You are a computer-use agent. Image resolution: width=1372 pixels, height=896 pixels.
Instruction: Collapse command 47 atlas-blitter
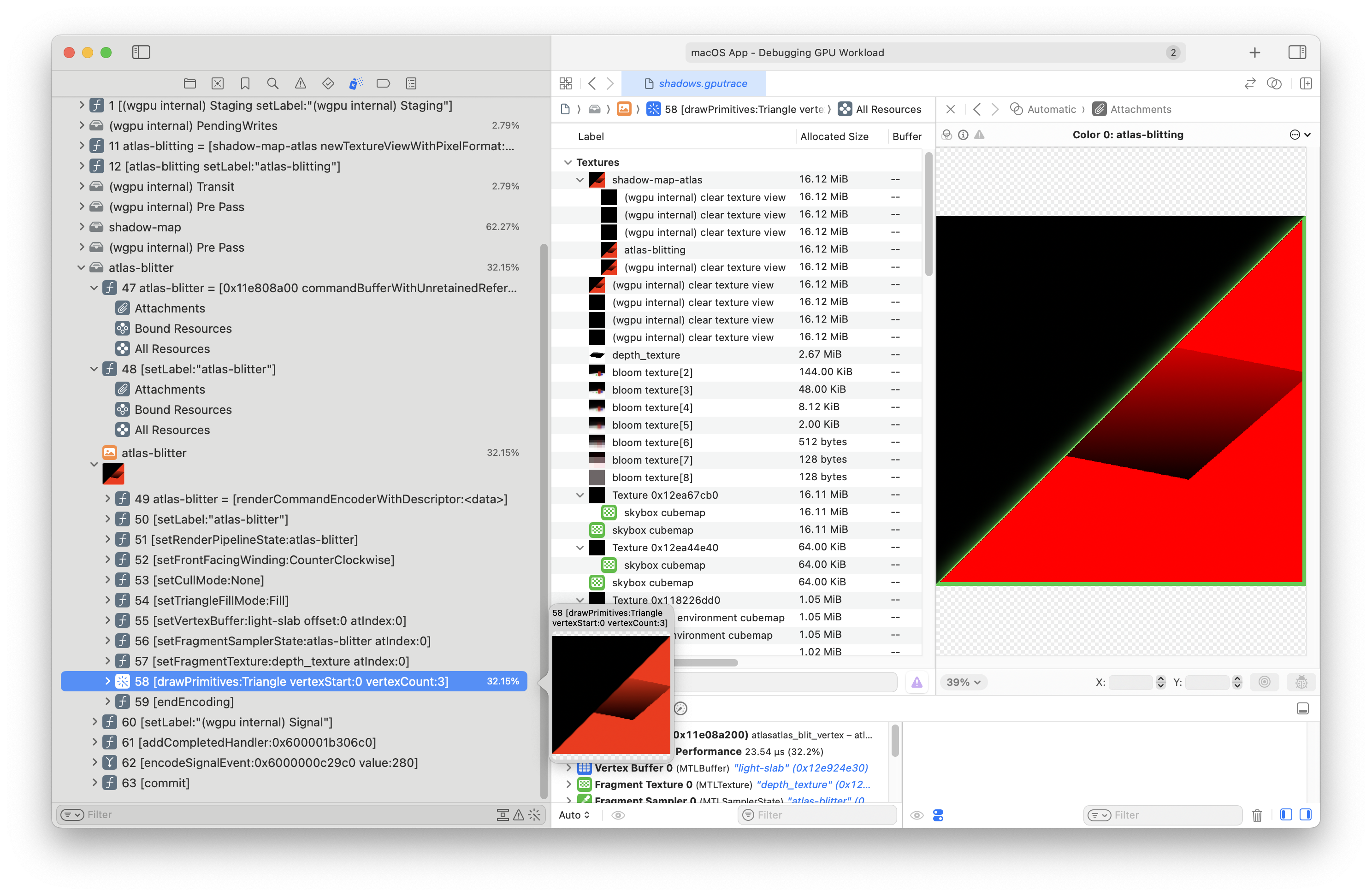(x=94, y=288)
